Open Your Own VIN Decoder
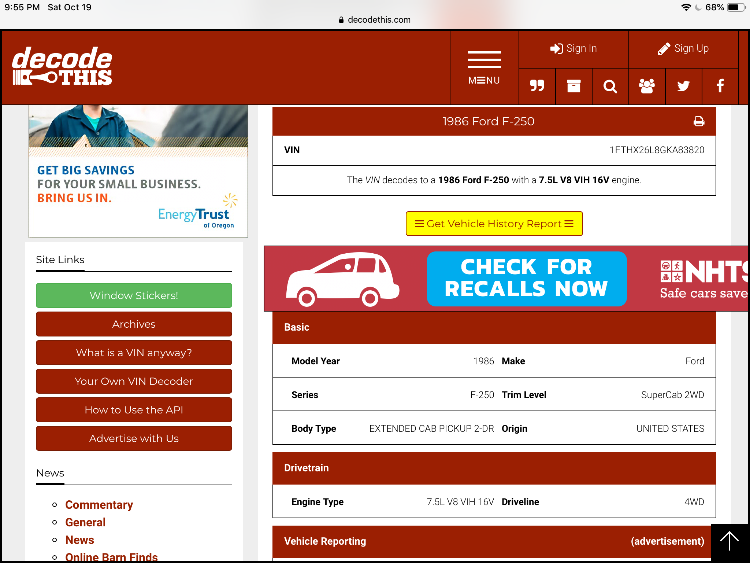This screenshot has height=563, width=750. (134, 381)
